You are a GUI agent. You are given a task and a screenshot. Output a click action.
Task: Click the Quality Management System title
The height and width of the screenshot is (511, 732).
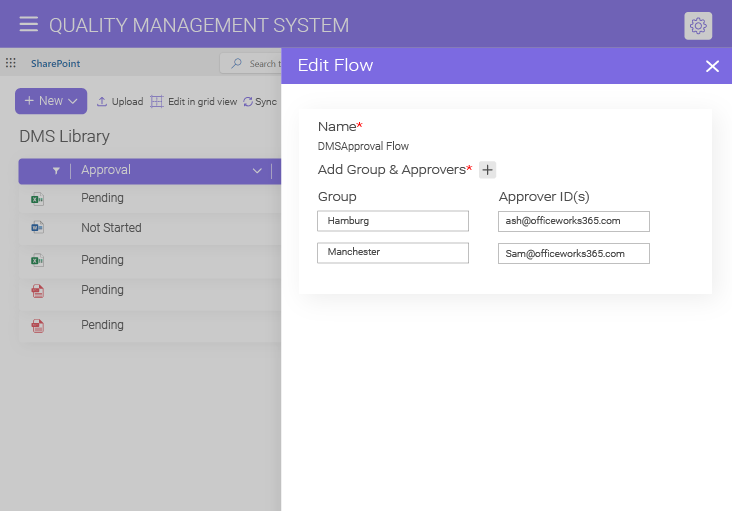[199, 25]
